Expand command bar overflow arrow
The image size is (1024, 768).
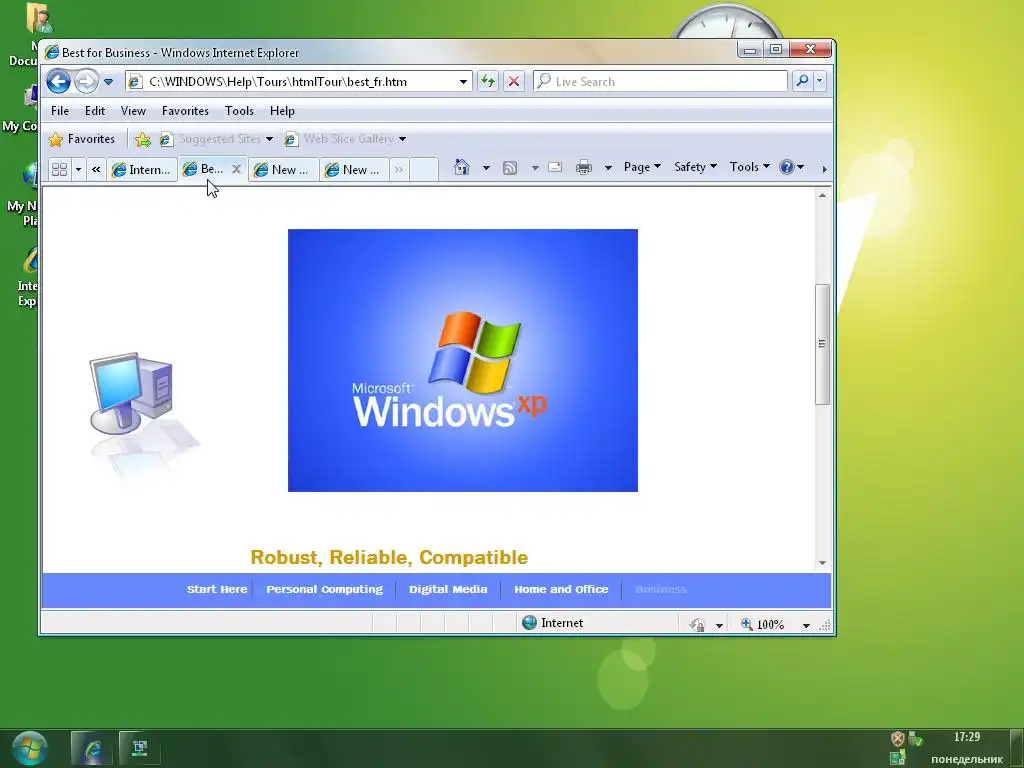pos(824,169)
